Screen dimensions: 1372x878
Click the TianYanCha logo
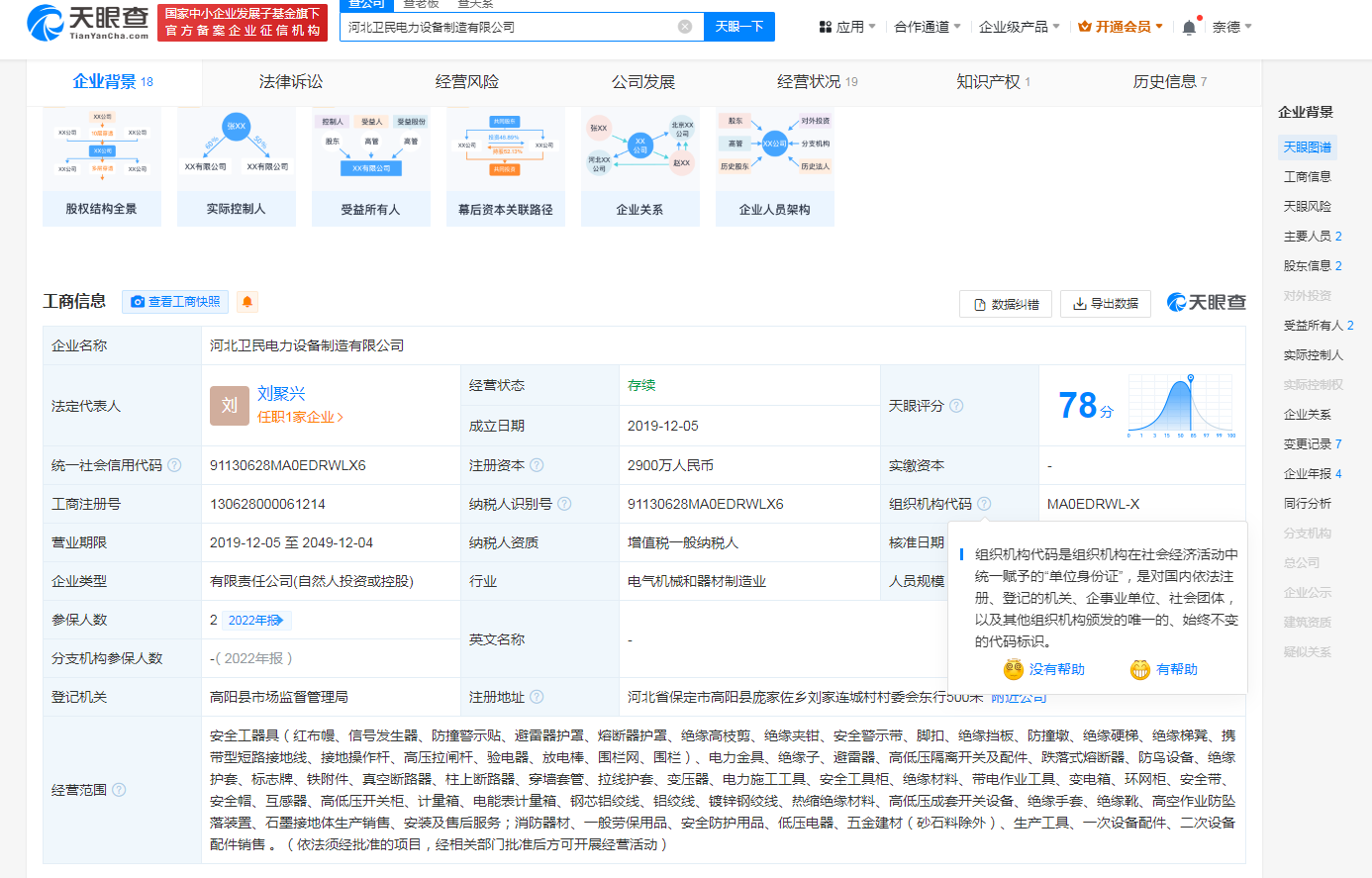tap(88, 22)
